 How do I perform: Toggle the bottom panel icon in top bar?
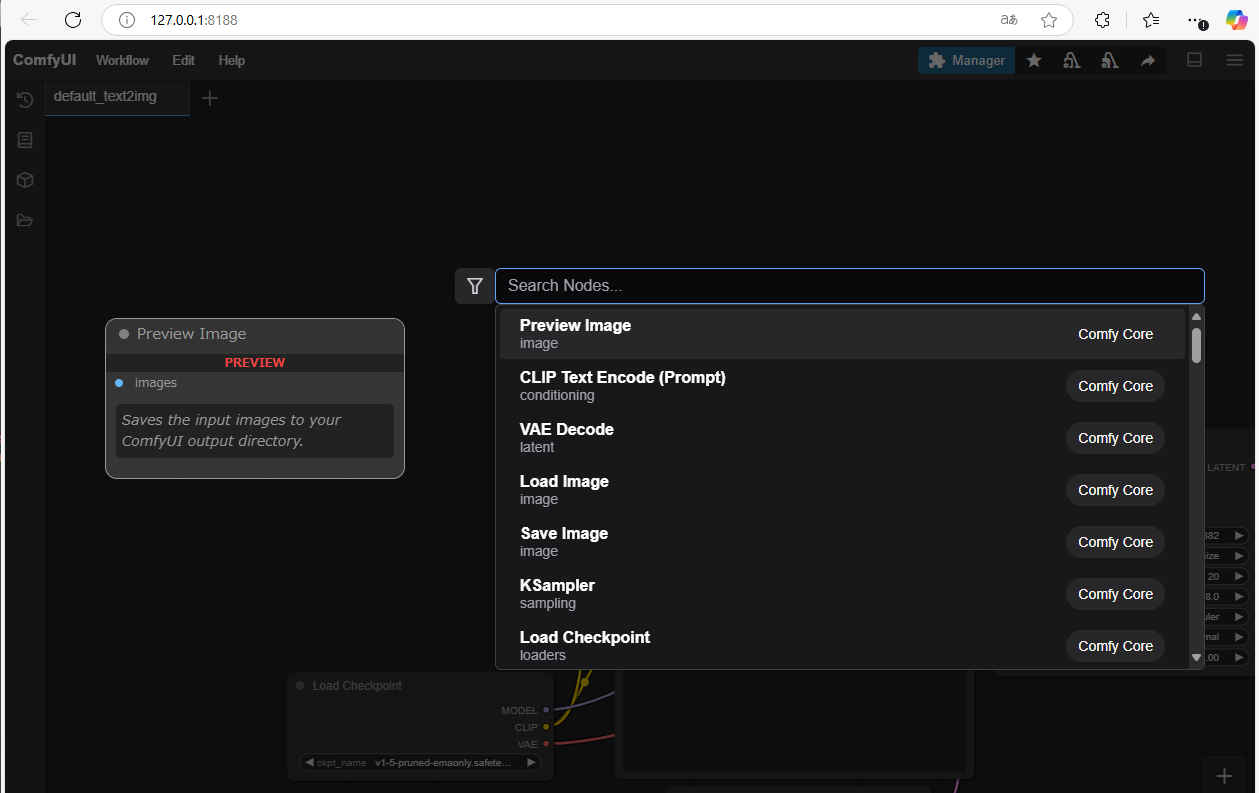pyautogui.click(x=1194, y=60)
